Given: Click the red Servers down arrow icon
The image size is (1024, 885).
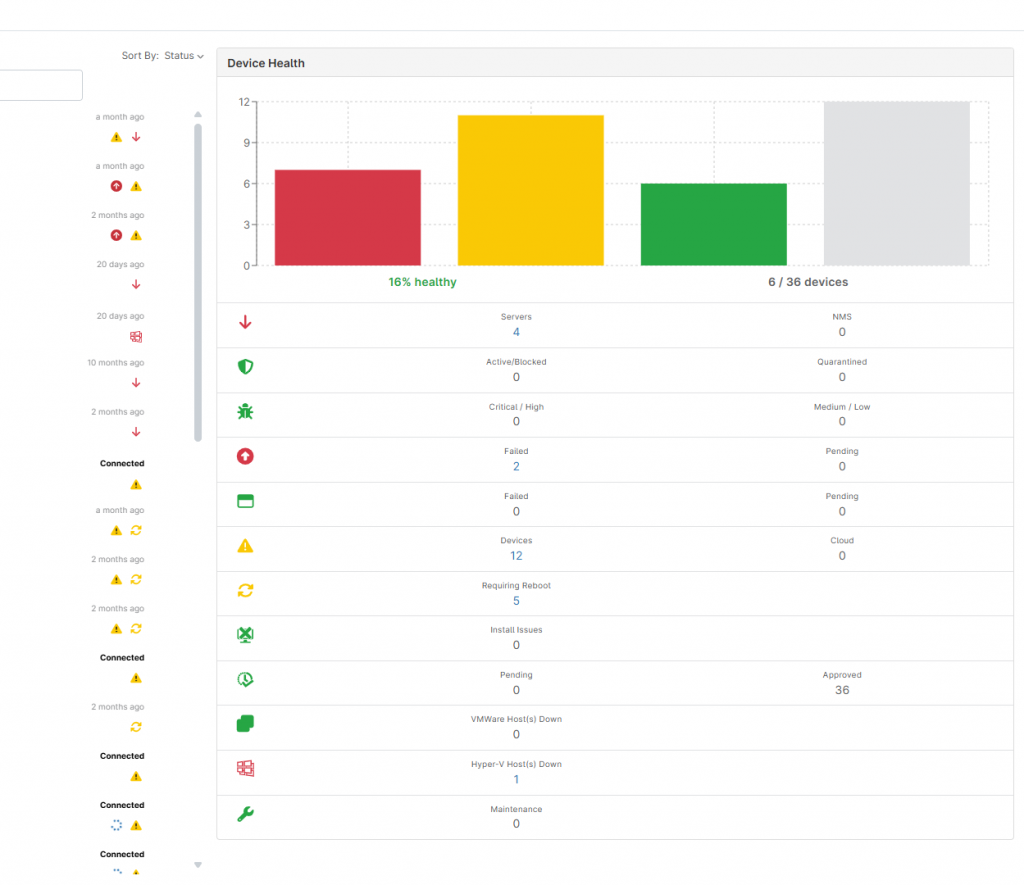Looking at the screenshot, I should pos(245,322).
